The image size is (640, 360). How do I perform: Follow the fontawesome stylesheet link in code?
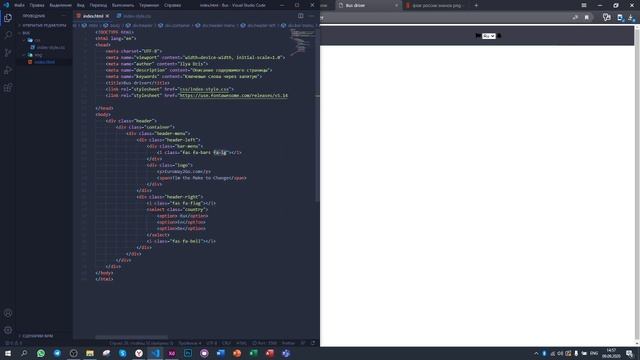pos(233,96)
